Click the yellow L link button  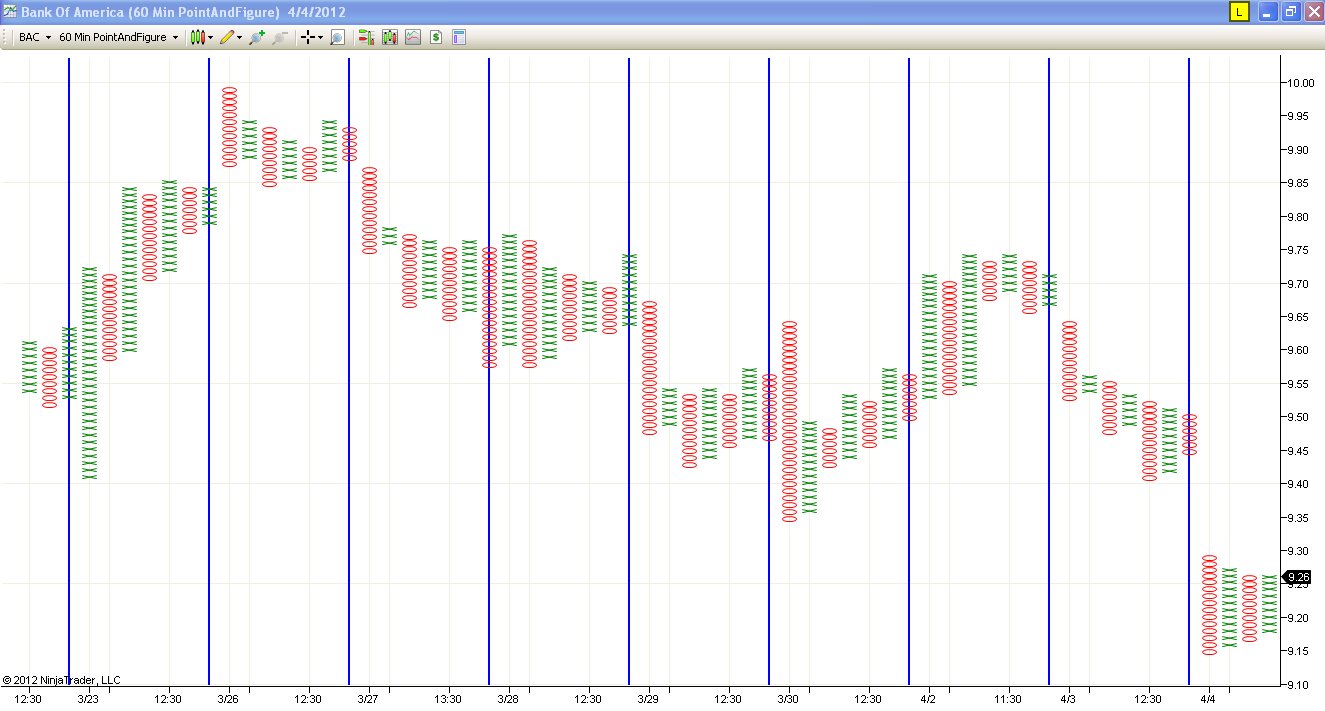point(1239,12)
